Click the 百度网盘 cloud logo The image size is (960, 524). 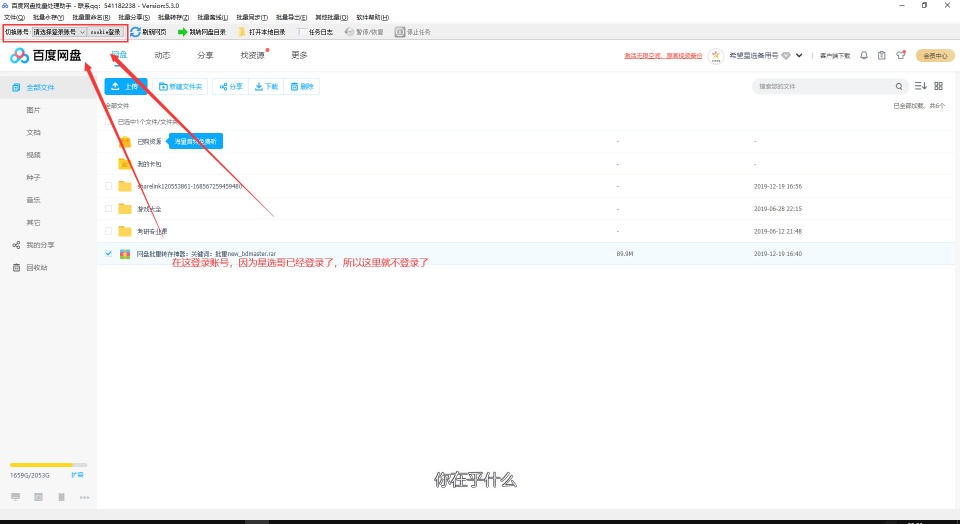click(20, 56)
